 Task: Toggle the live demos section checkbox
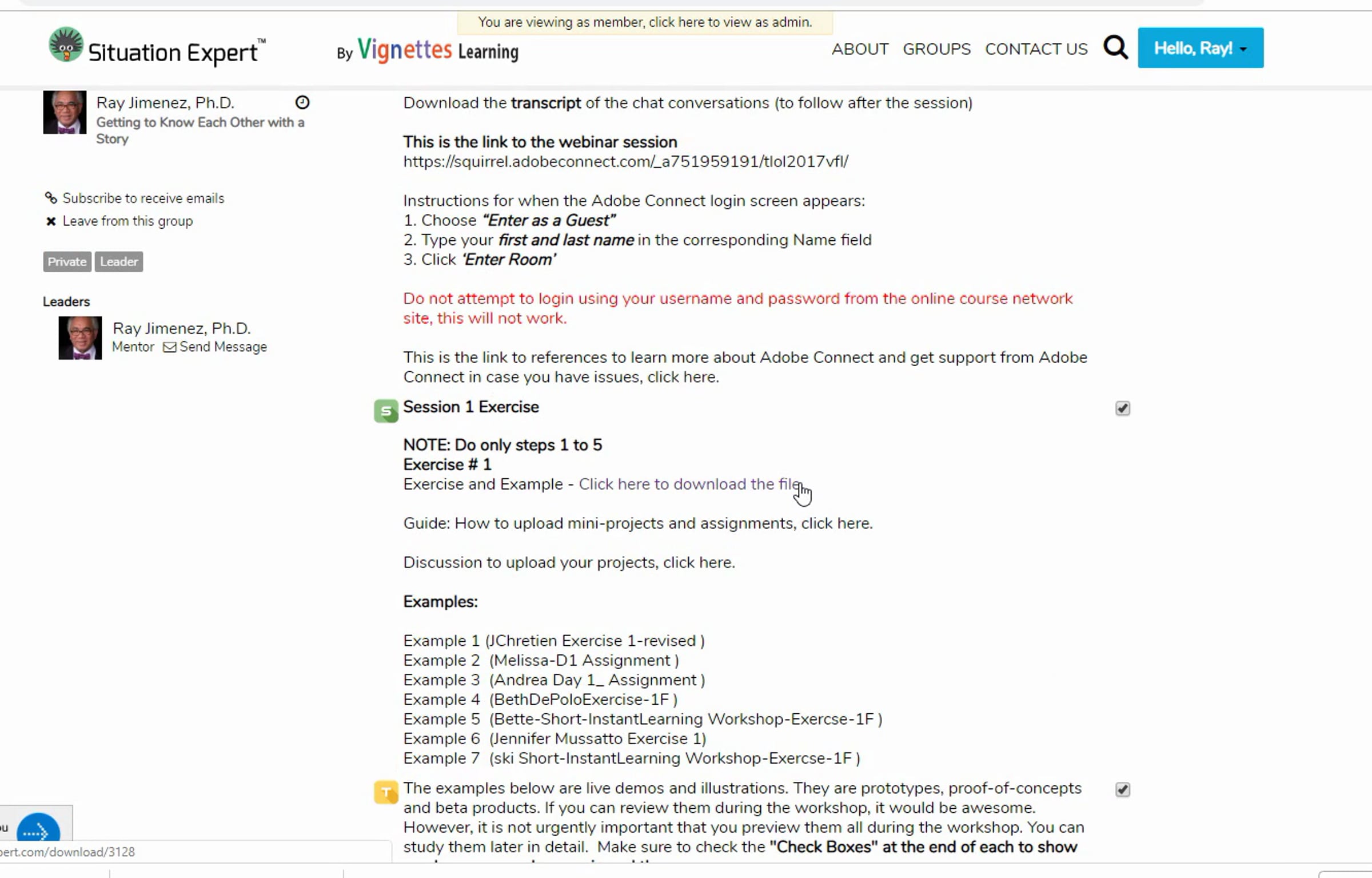(x=1122, y=790)
